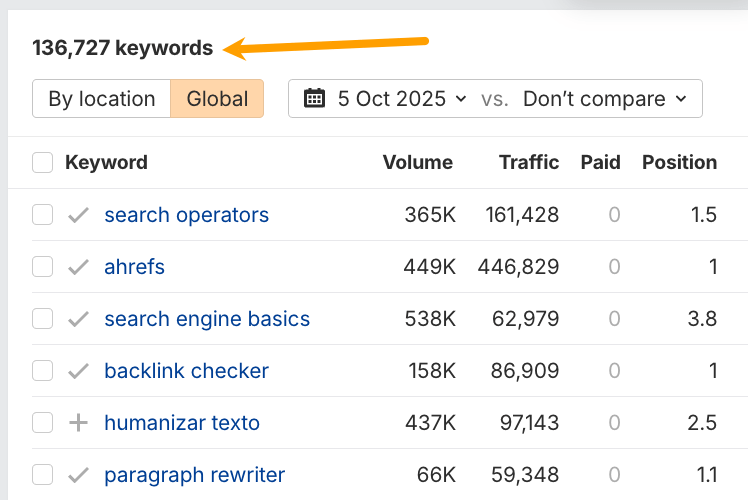Expand the Don't compare dropdown

[605, 99]
